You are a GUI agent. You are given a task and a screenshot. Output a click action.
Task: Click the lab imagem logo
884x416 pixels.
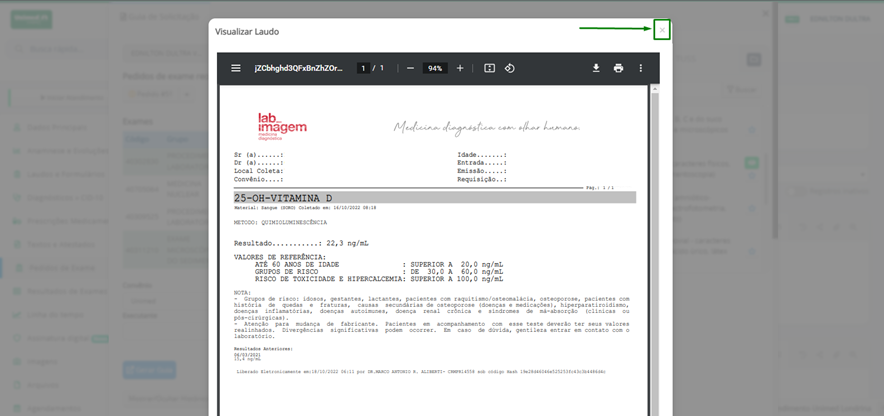tap(282, 126)
